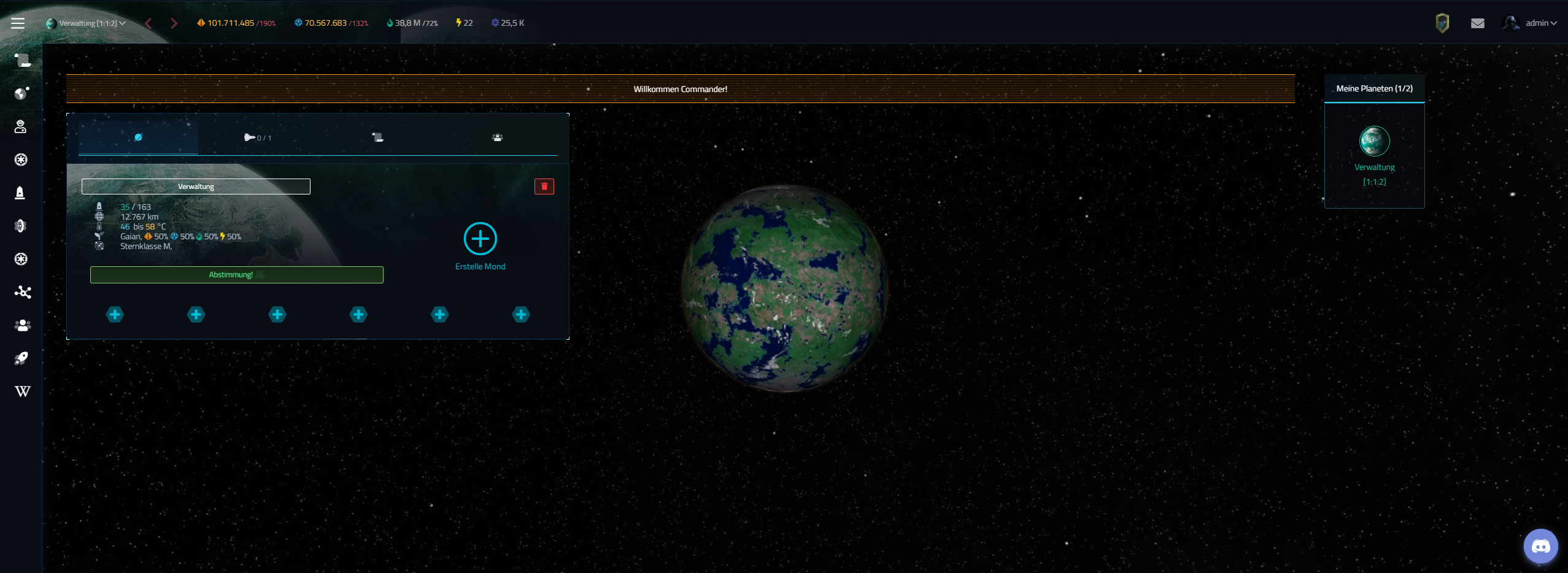Open the hamburger menu
This screenshot has height=573, width=1568.
18,23
